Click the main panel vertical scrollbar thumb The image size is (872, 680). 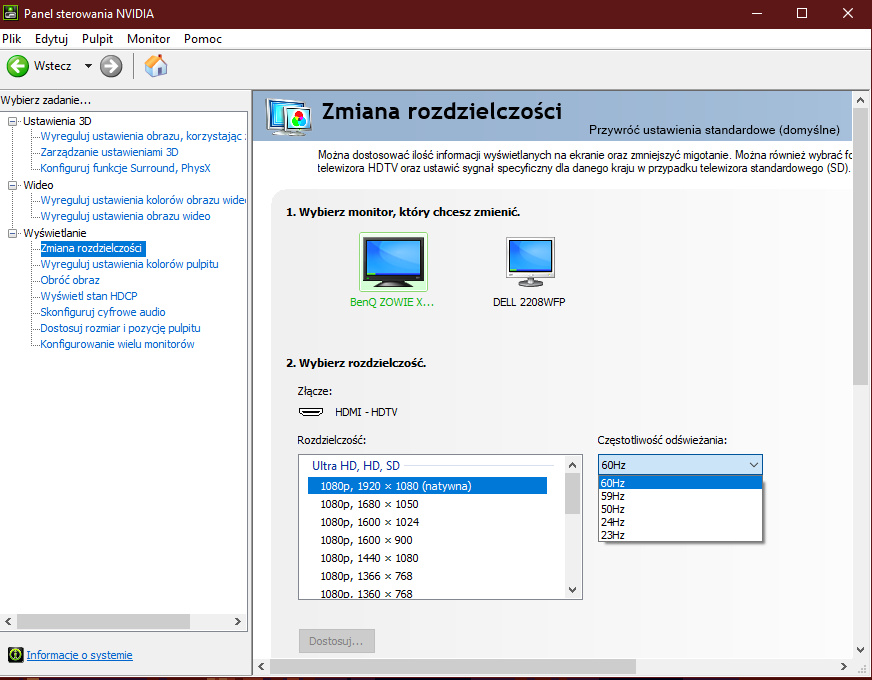pos(860,246)
